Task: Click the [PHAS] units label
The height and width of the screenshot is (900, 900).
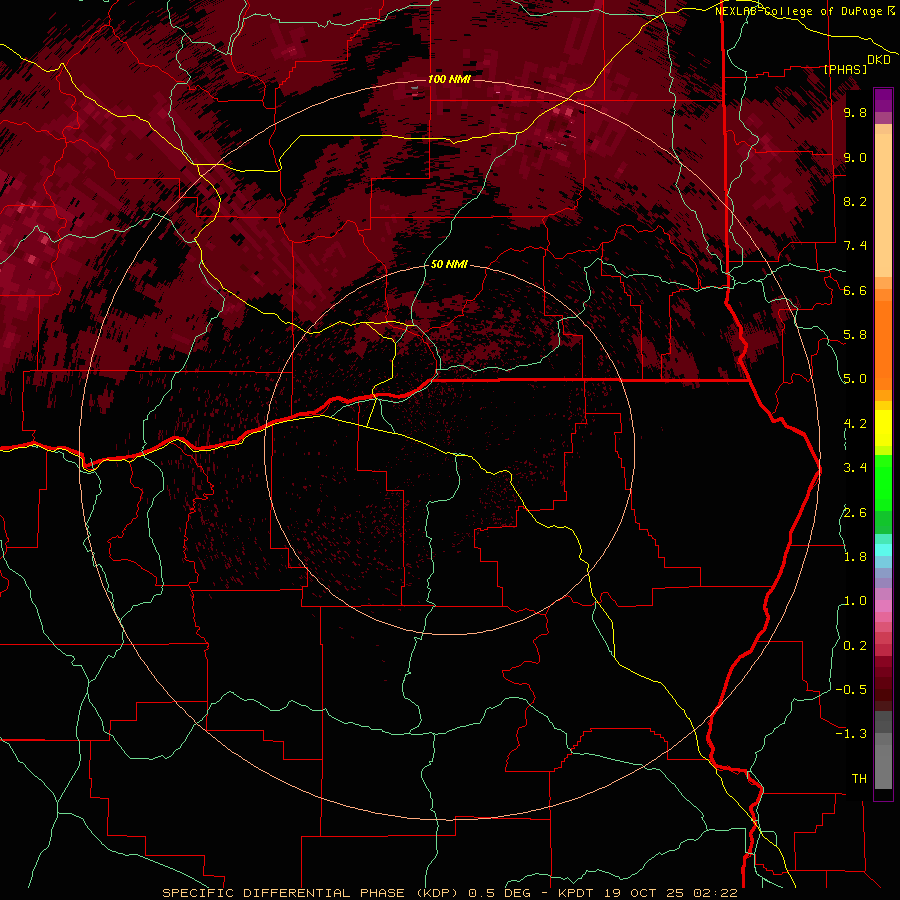Action: 845,69
